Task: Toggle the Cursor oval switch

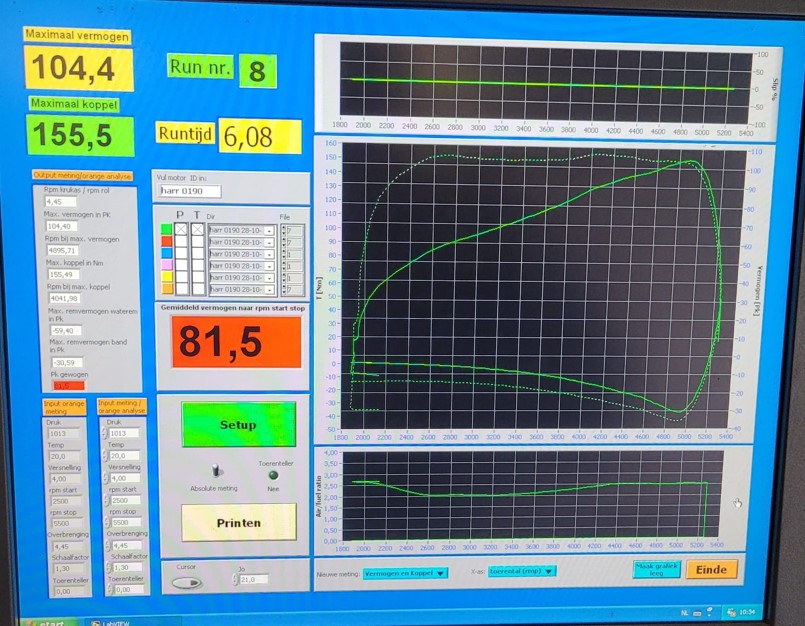Action: 187,582
